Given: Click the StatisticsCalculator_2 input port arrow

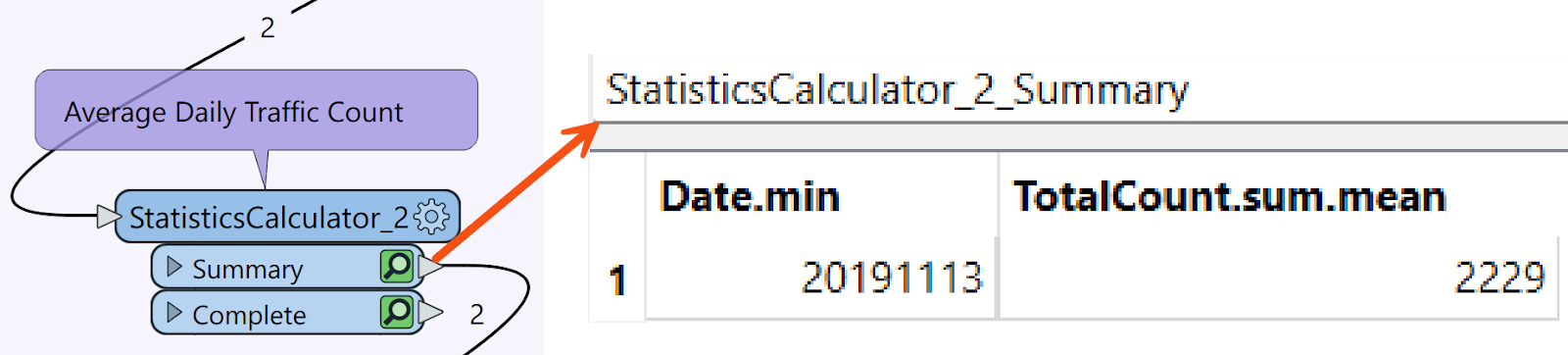Looking at the screenshot, I should point(109,216).
